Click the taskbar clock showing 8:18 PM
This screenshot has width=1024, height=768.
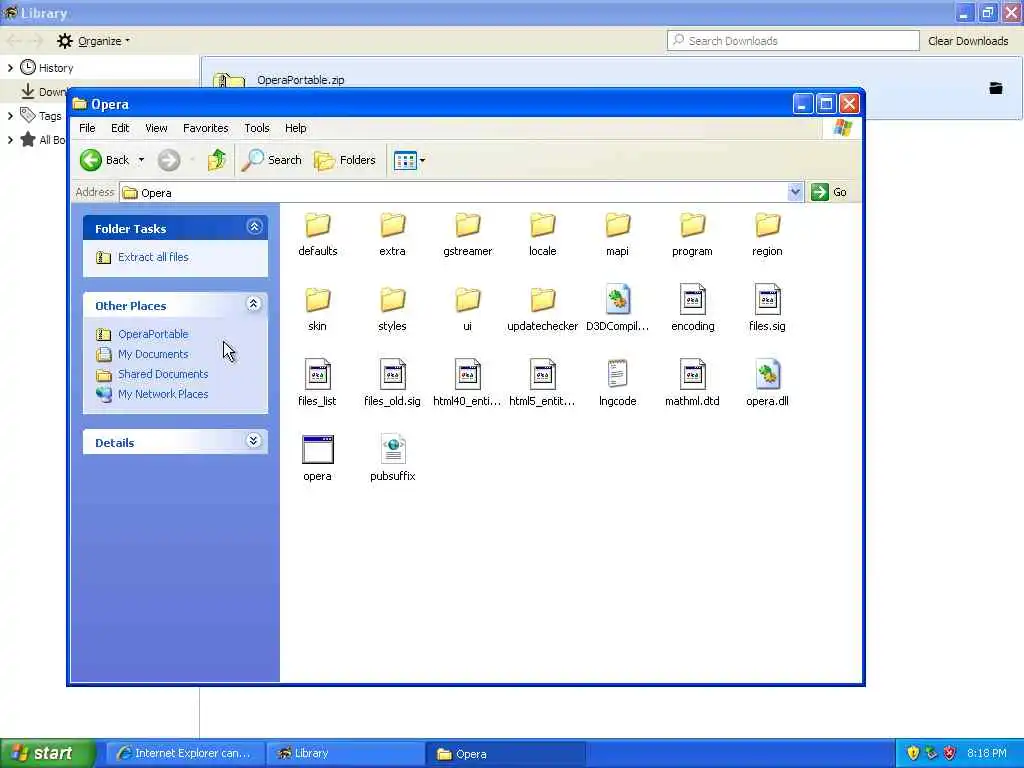tap(986, 754)
